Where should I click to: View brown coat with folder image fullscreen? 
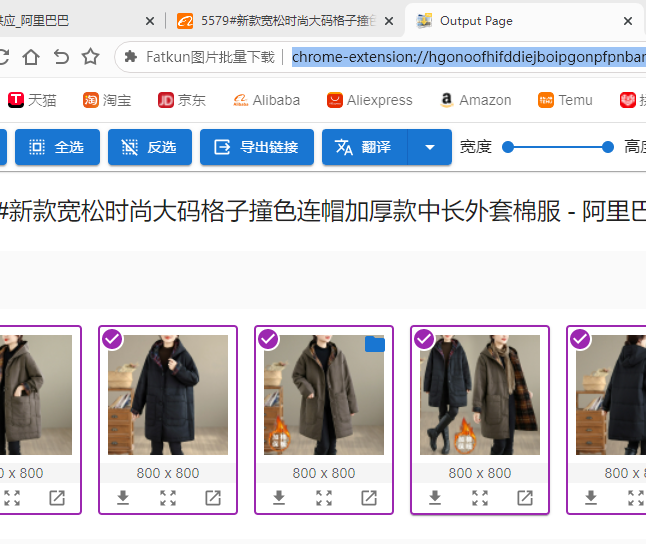coord(324,498)
